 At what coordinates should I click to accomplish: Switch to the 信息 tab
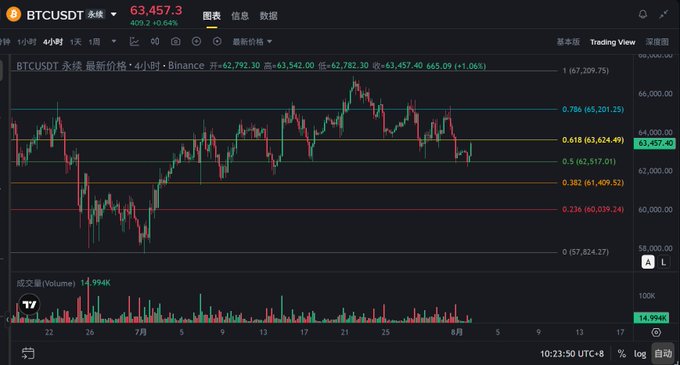click(x=240, y=16)
